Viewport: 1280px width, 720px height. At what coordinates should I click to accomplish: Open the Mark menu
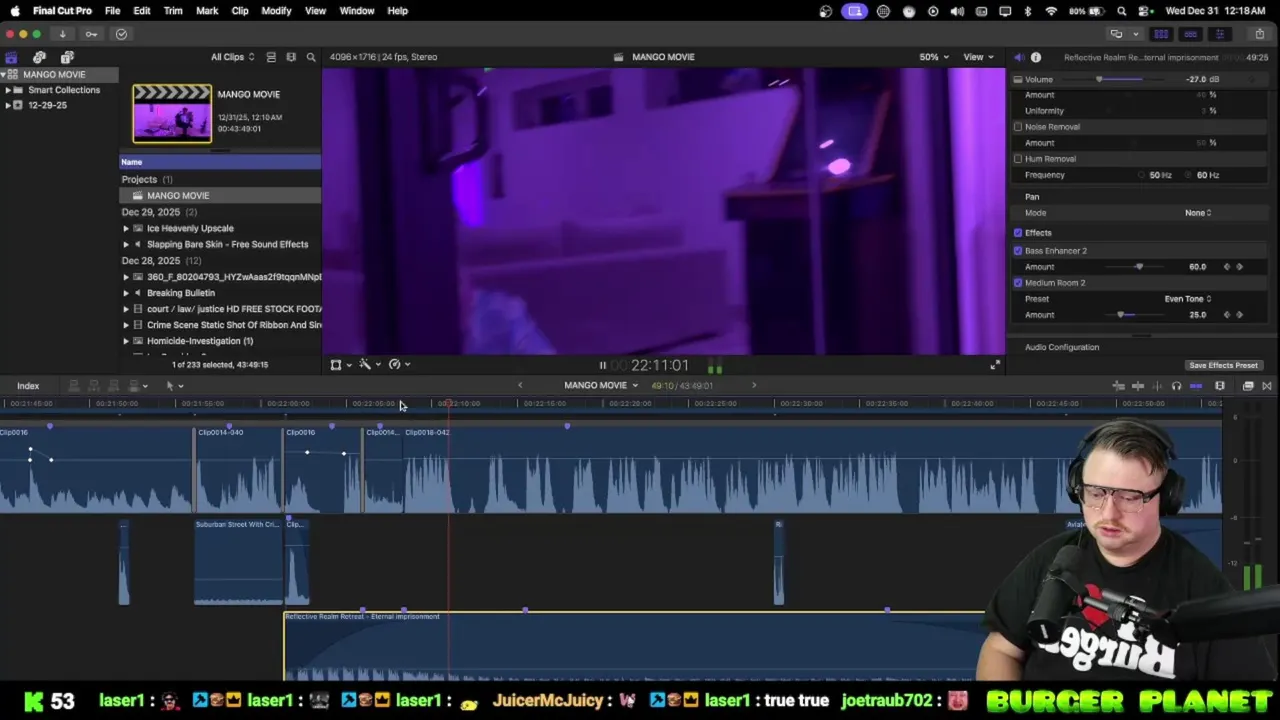coord(207,11)
